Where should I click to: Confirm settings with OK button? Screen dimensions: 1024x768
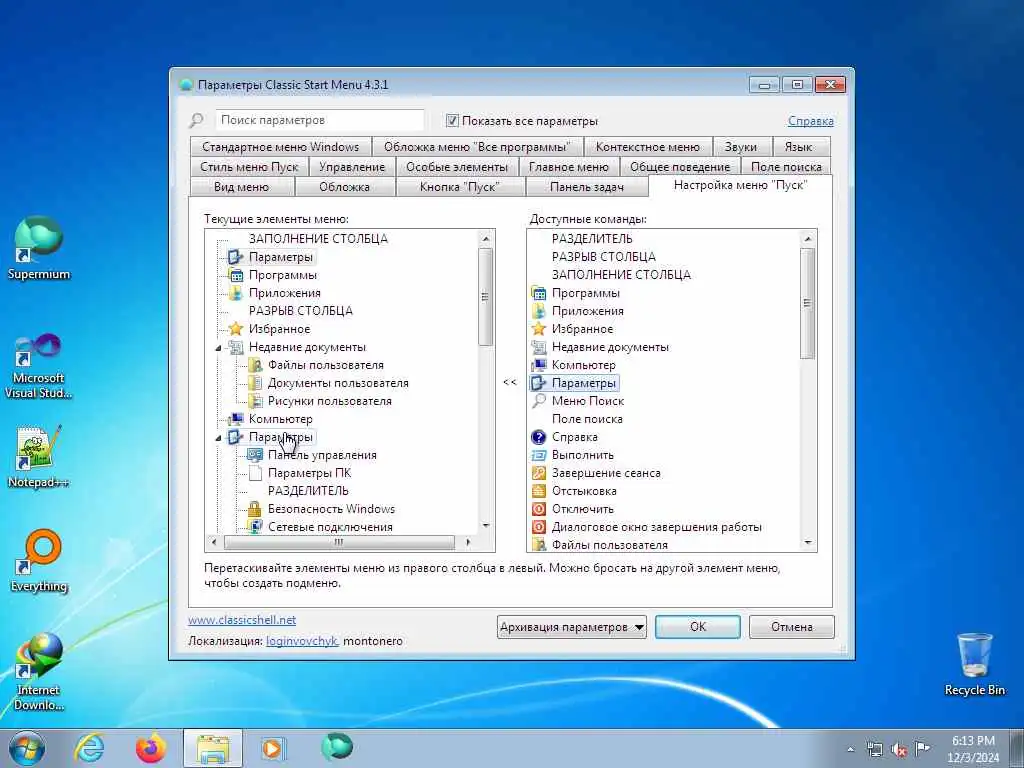click(x=697, y=627)
